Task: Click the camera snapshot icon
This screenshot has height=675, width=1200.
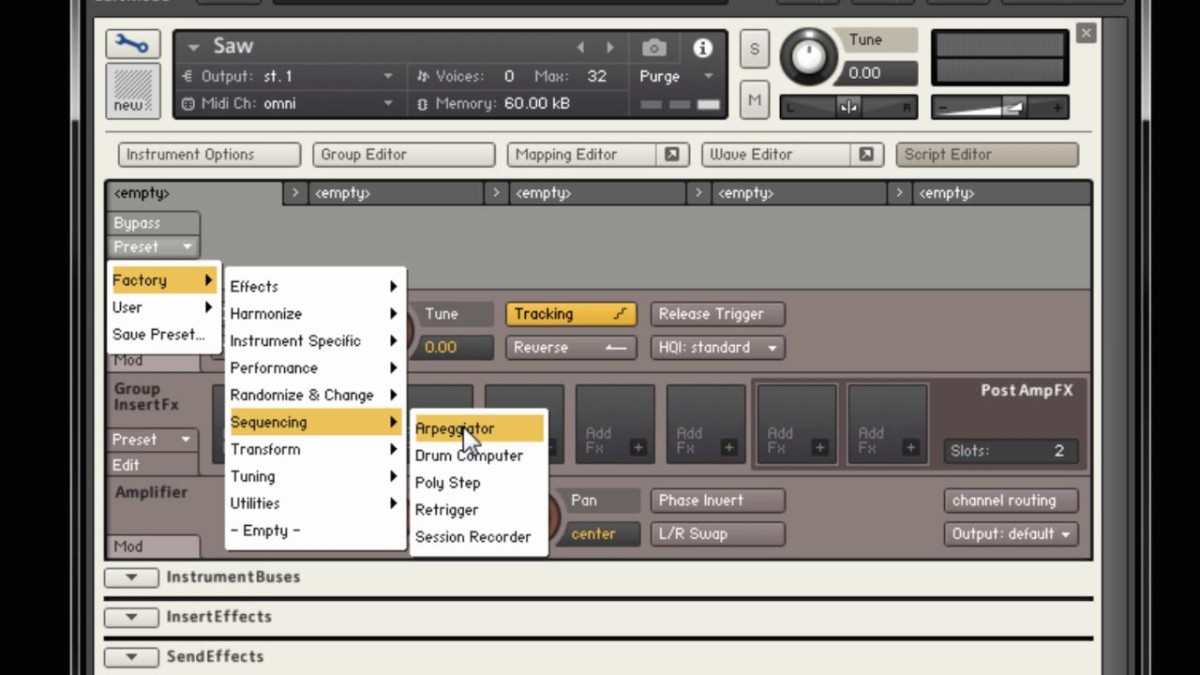Action: (654, 47)
